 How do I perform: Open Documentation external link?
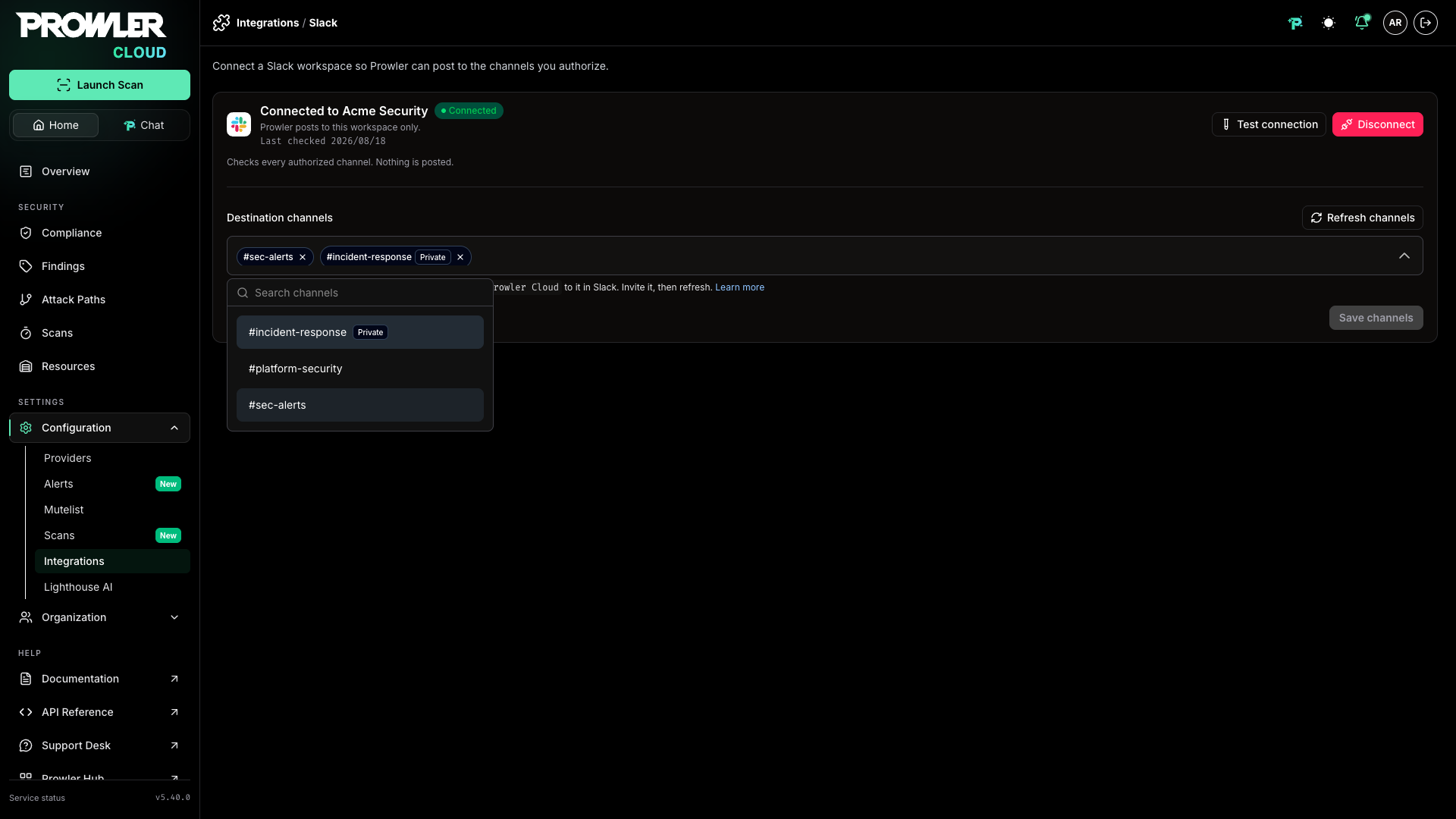tap(99, 679)
